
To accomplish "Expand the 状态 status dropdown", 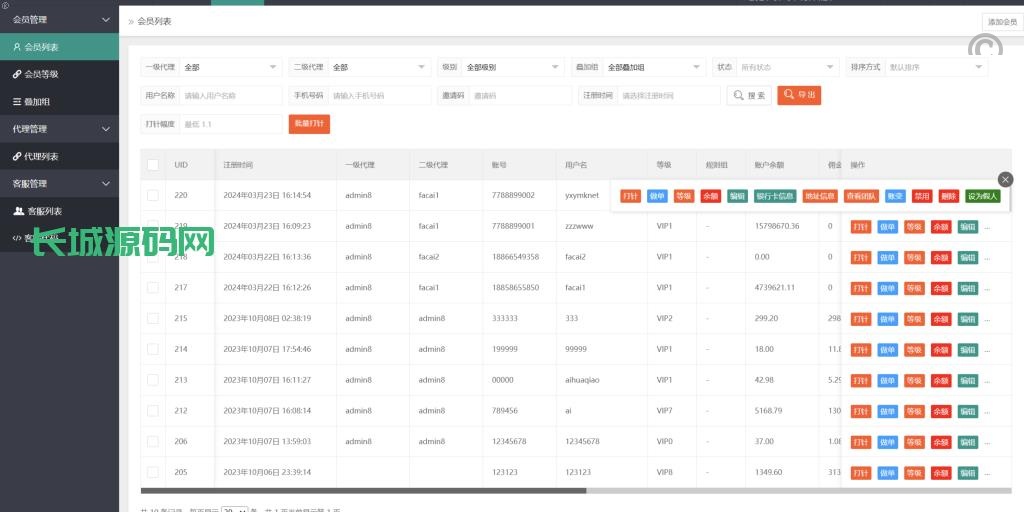I will coord(786,67).
